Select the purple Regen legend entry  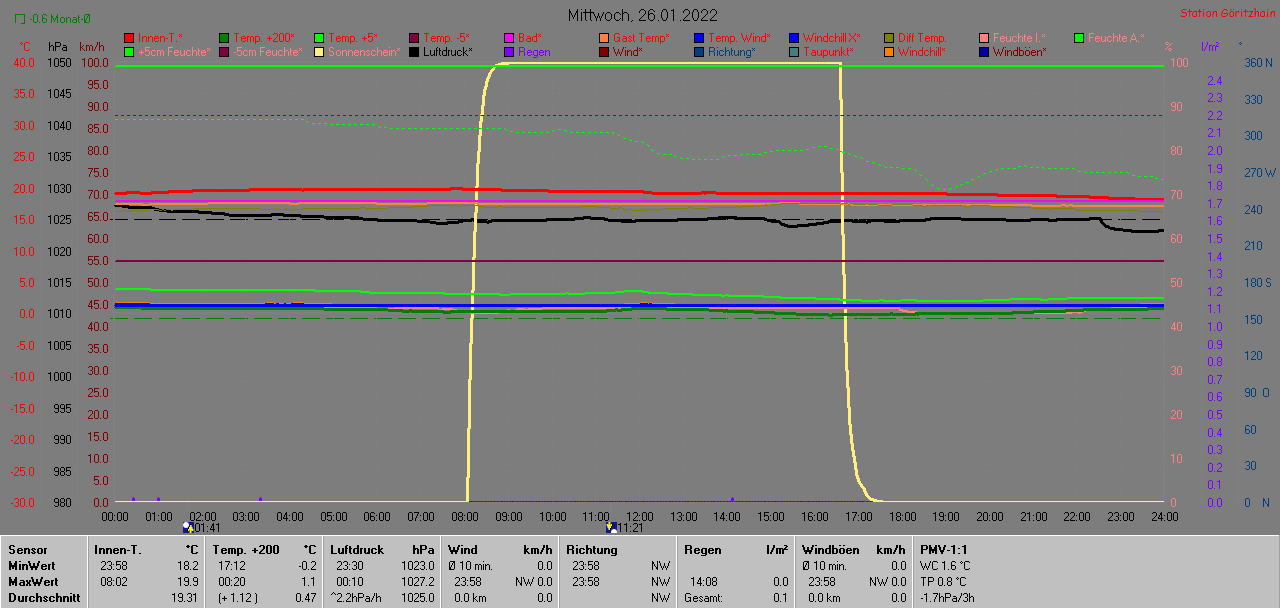(x=527, y=51)
